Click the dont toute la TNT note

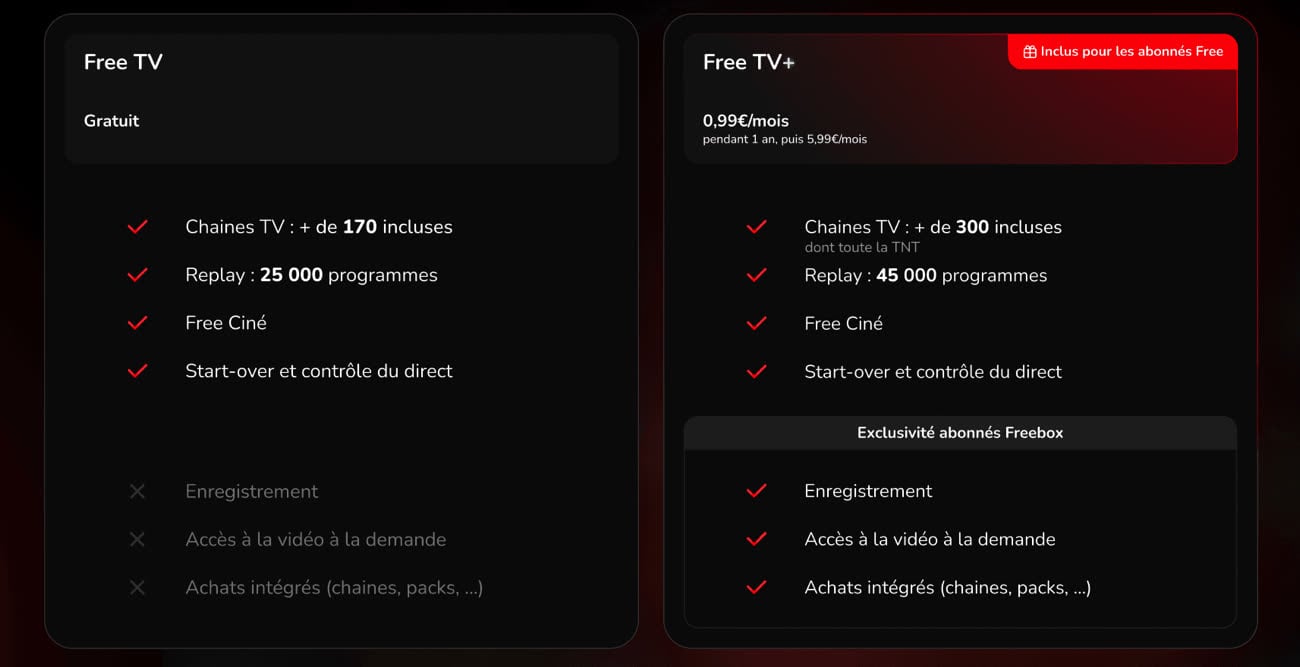pyautogui.click(x=861, y=247)
